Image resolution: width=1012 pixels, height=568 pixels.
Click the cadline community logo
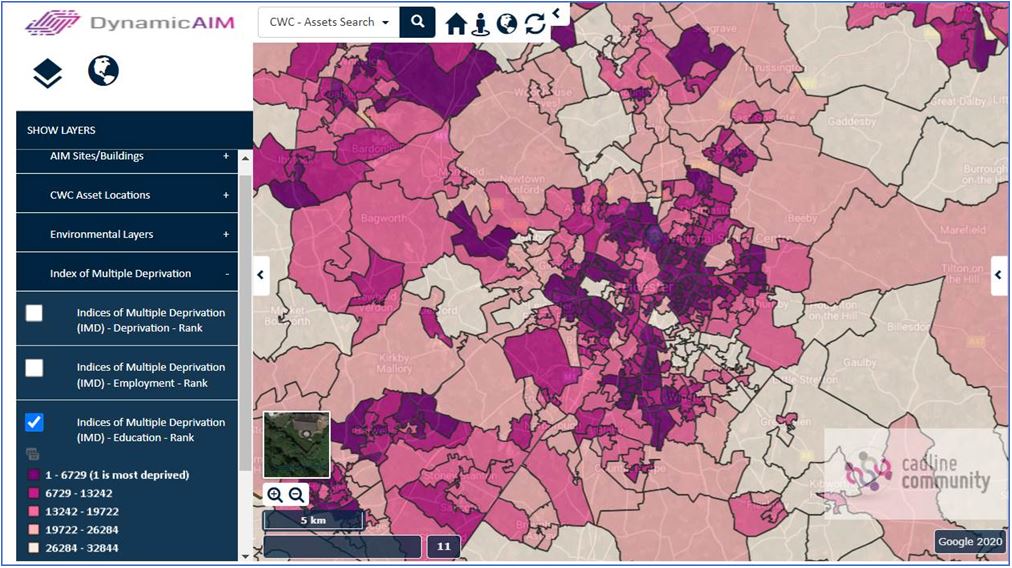click(x=918, y=473)
